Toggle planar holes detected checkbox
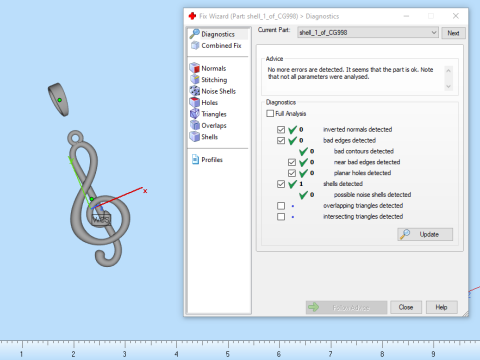 point(292,173)
